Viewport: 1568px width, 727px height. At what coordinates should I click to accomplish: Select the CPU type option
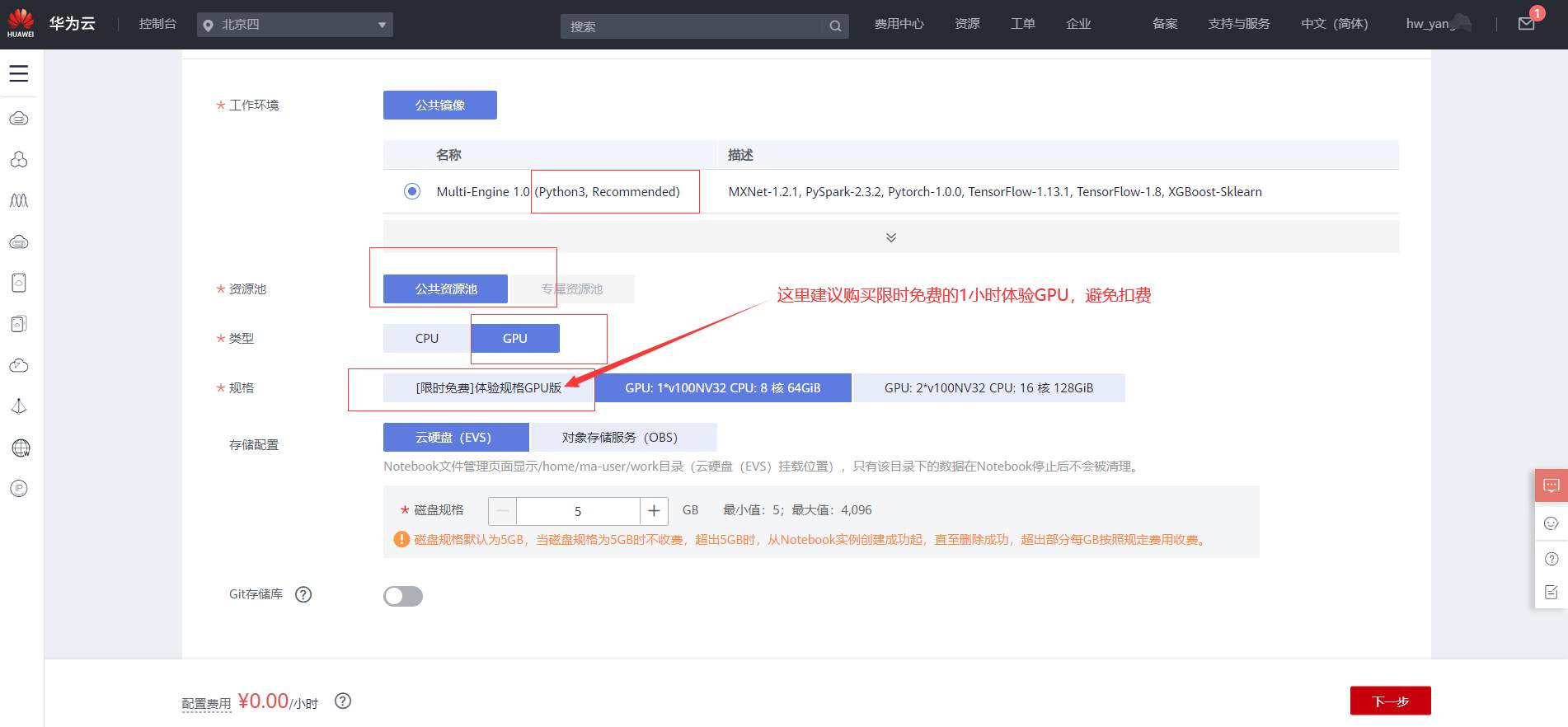tap(427, 339)
